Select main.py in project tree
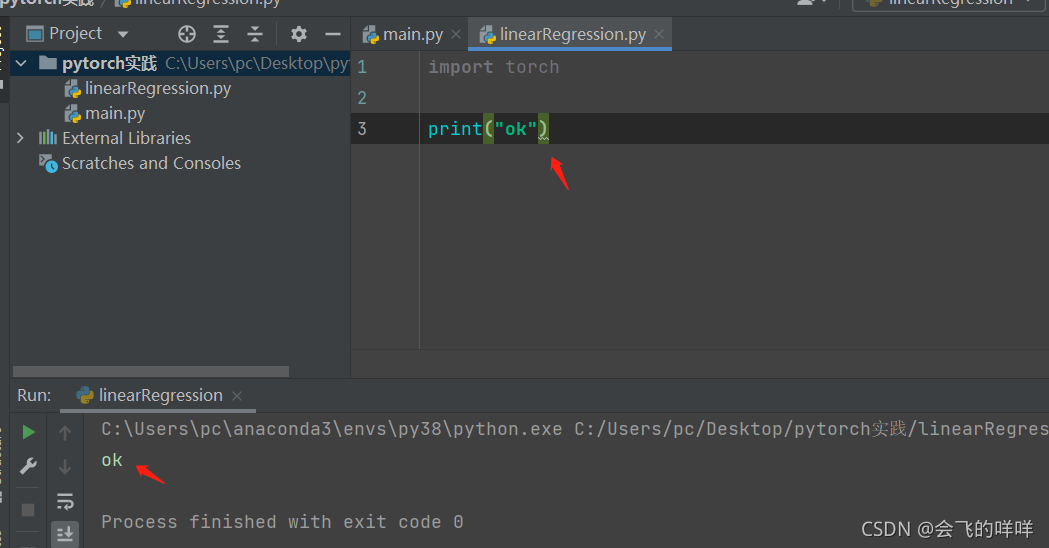The image size is (1049, 548). [x=105, y=114]
